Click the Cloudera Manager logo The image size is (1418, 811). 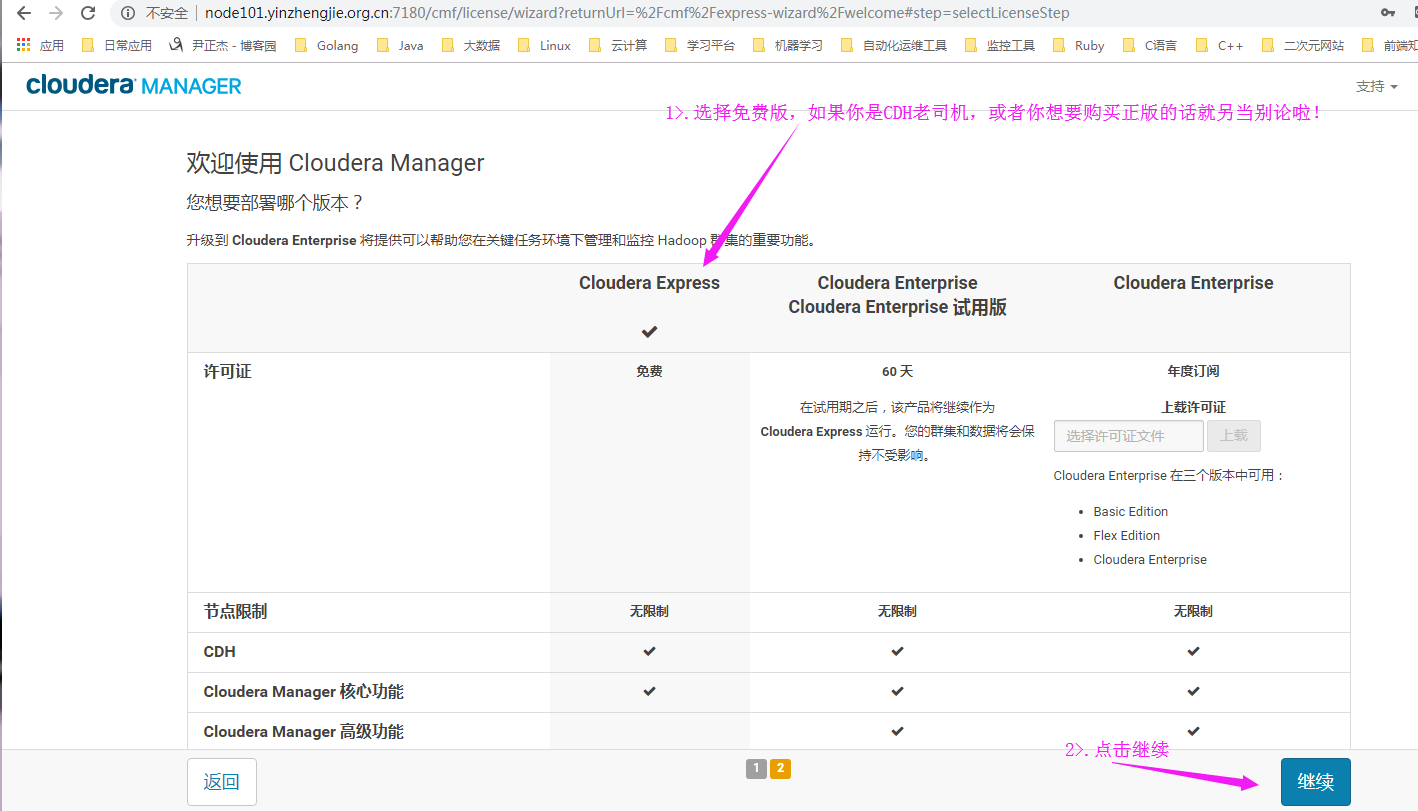[x=134, y=86]
